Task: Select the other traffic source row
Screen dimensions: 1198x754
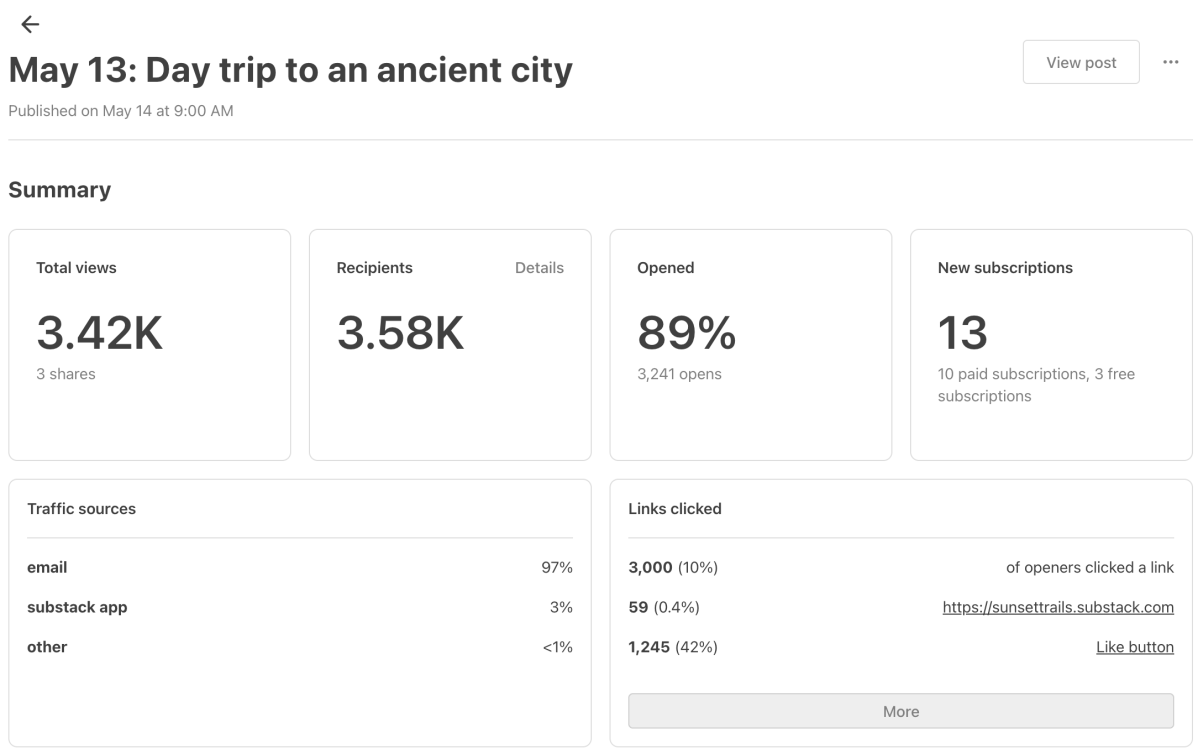Action: (x=299, y=647)
